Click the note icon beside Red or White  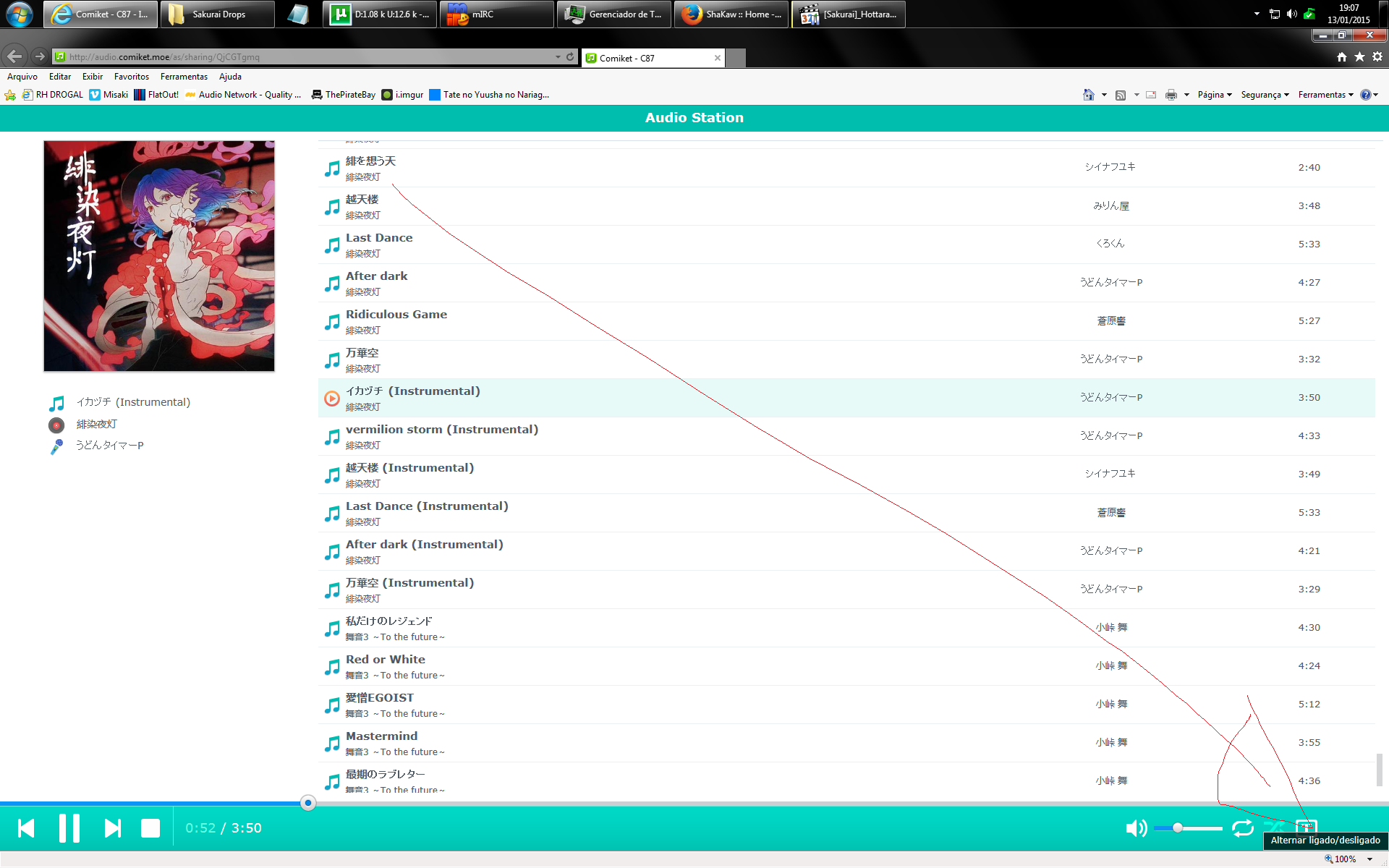click(x=332, y=667)
